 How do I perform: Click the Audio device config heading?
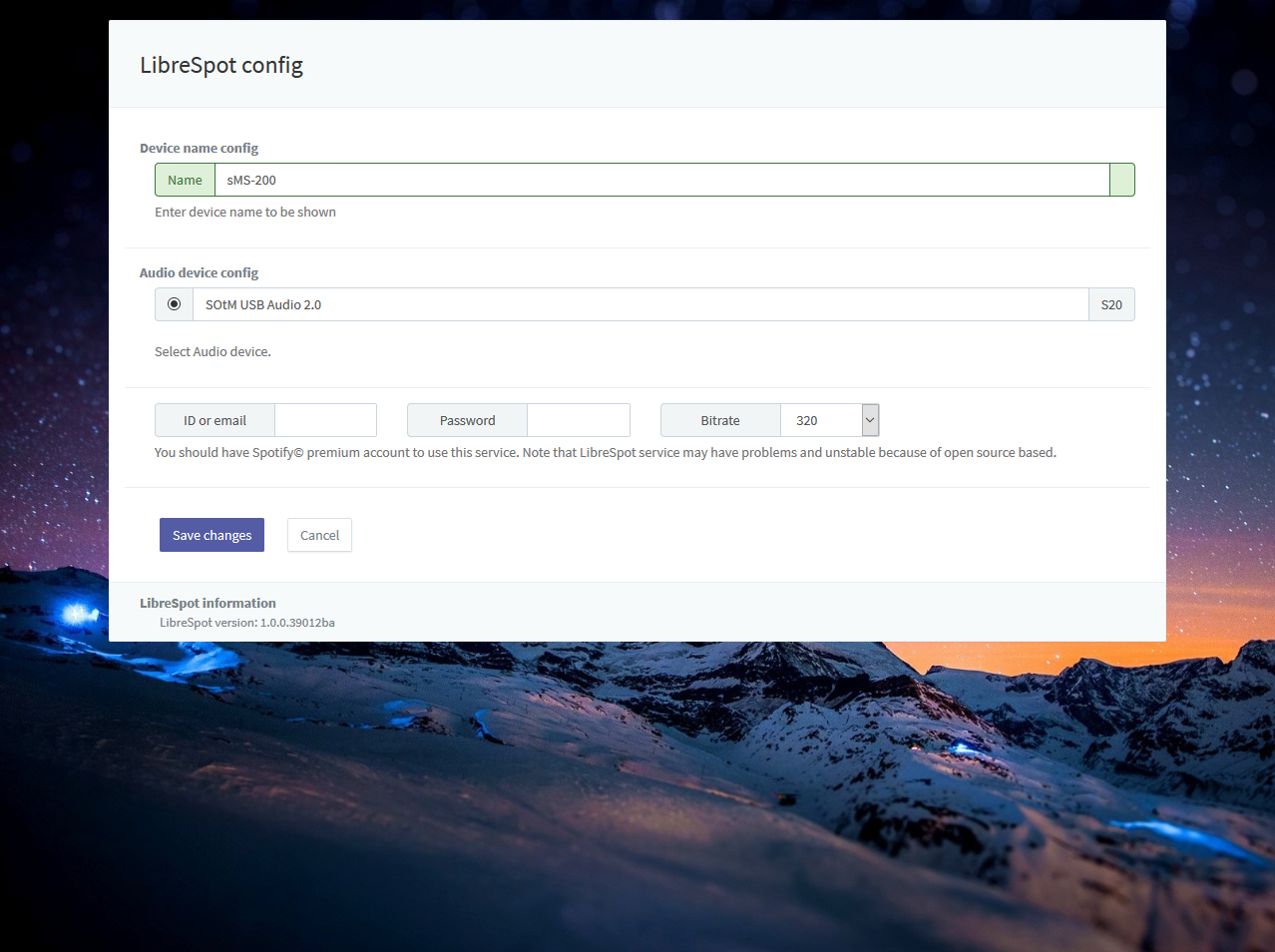point(199,272)
